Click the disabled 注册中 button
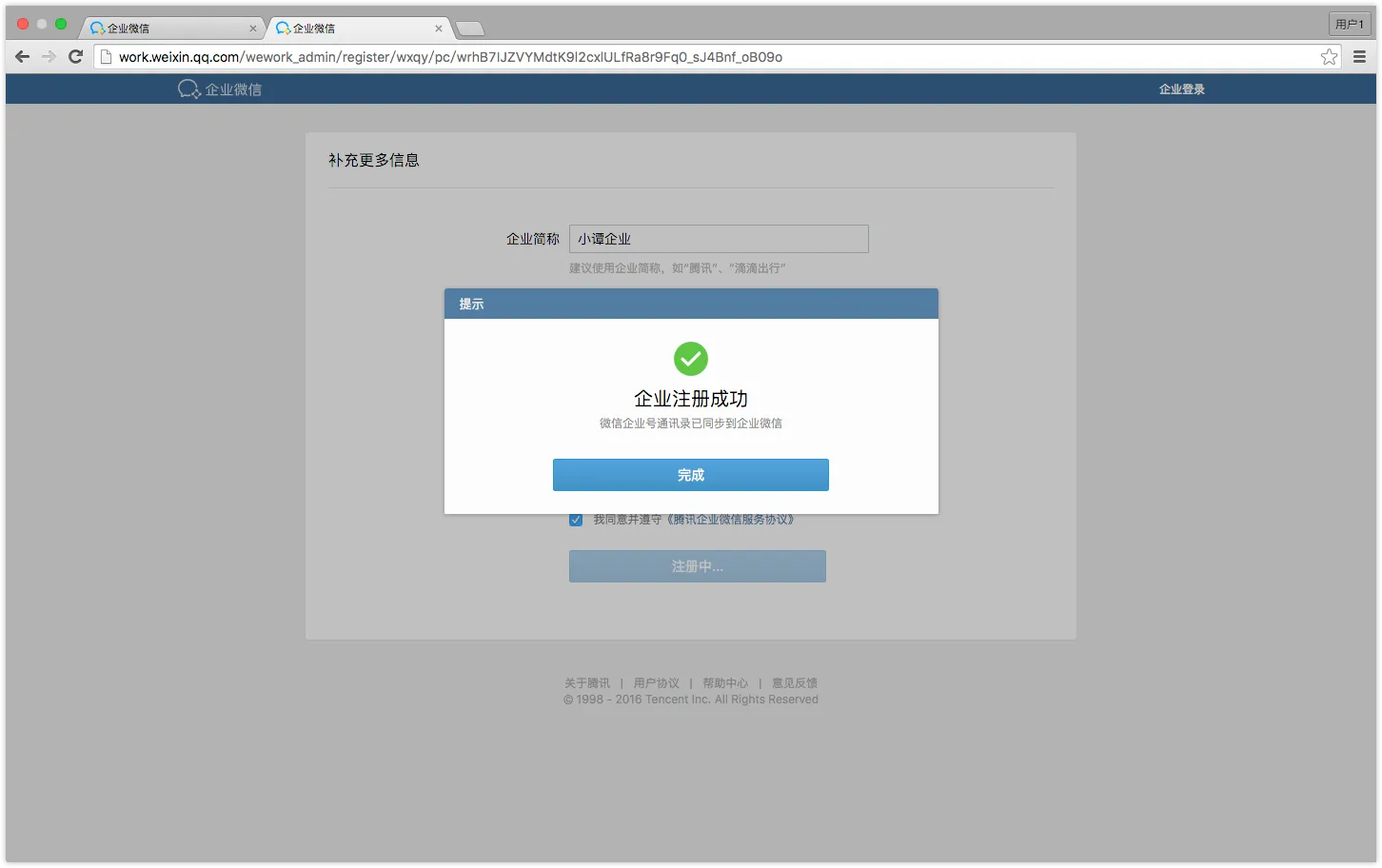Screen dimensions: 1382x868 point(697,566)
